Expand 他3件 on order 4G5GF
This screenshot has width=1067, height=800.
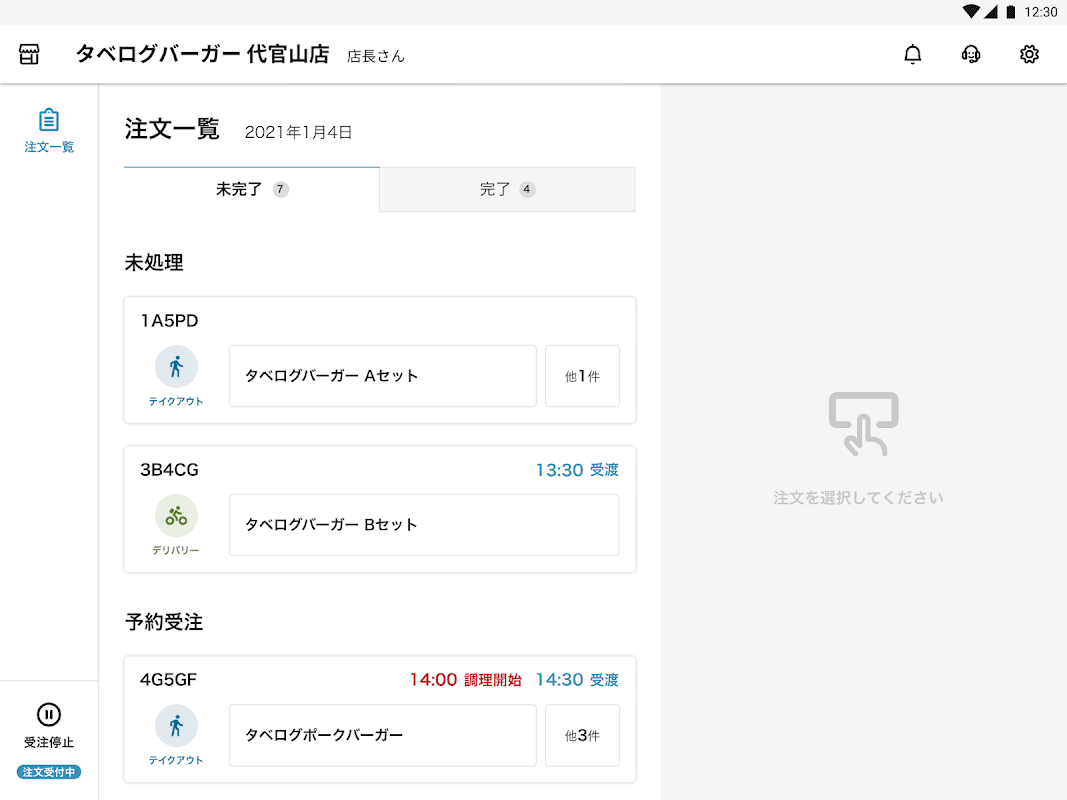pyautogui.click(x=582, y=735)
